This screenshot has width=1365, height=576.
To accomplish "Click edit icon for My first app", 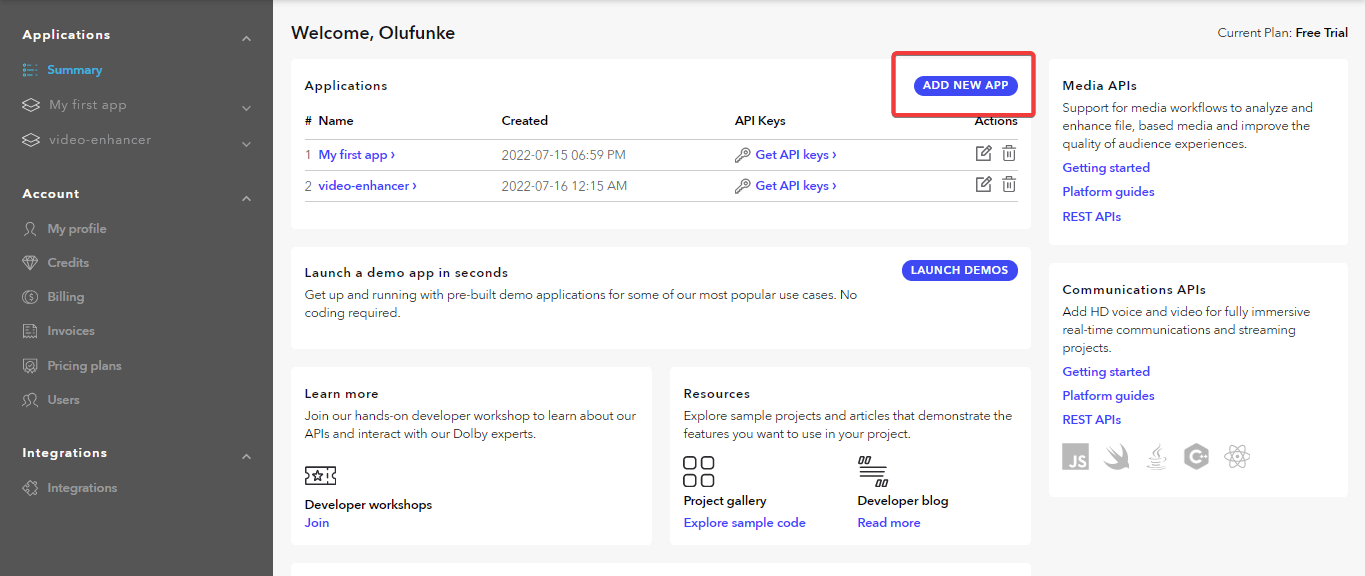I will pos(983,154).
